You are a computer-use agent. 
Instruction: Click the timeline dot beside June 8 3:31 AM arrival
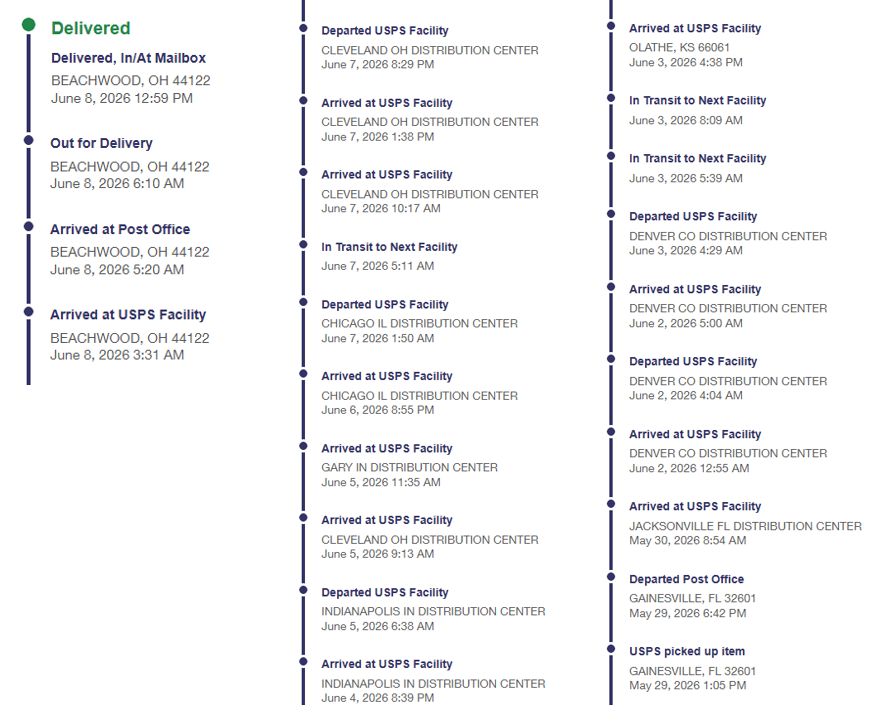pos(29,312)
